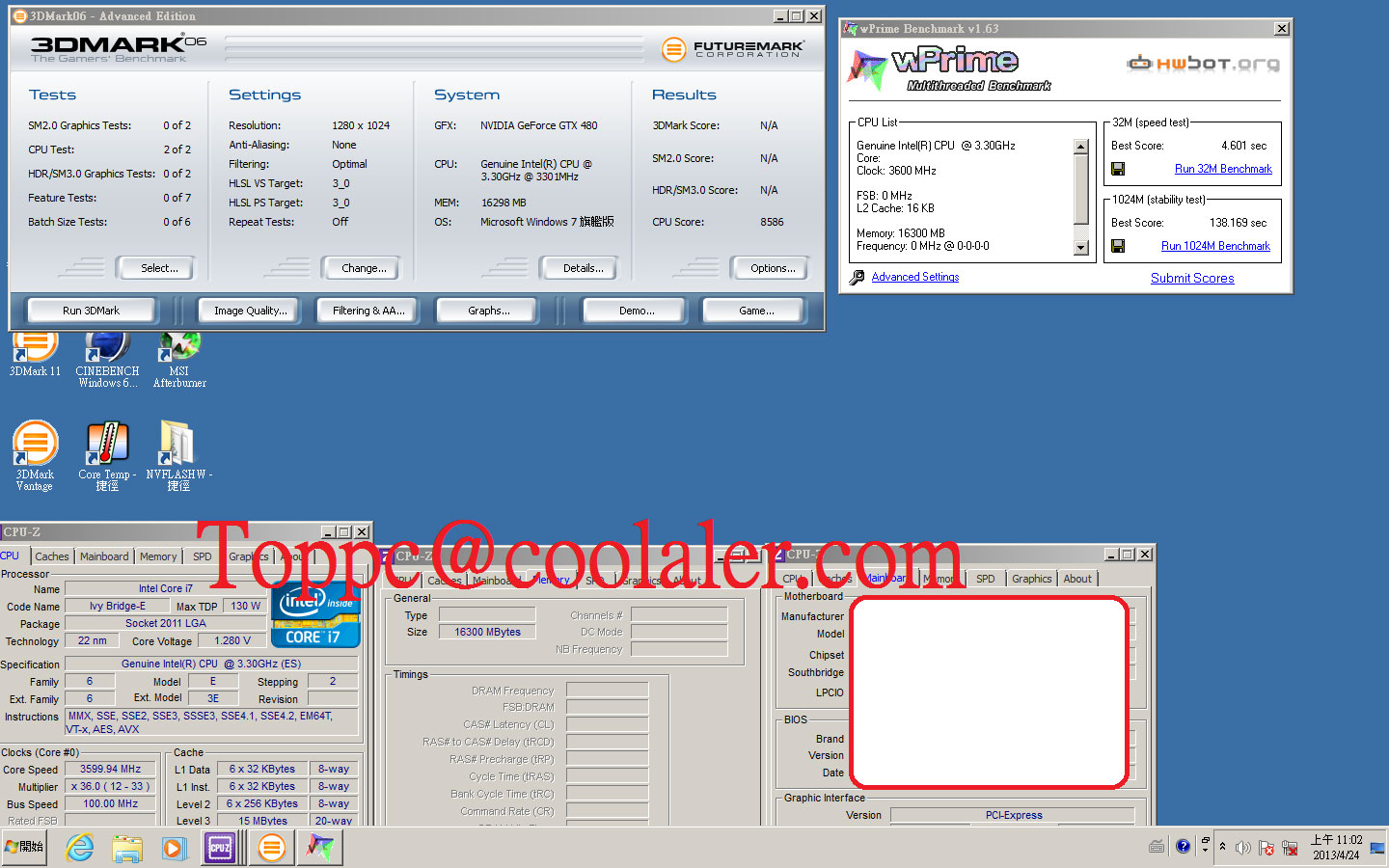The height and width of the screenshot is (868, 1389).
Task: Open Filtering & AA settings button
Action: (368, 311)
